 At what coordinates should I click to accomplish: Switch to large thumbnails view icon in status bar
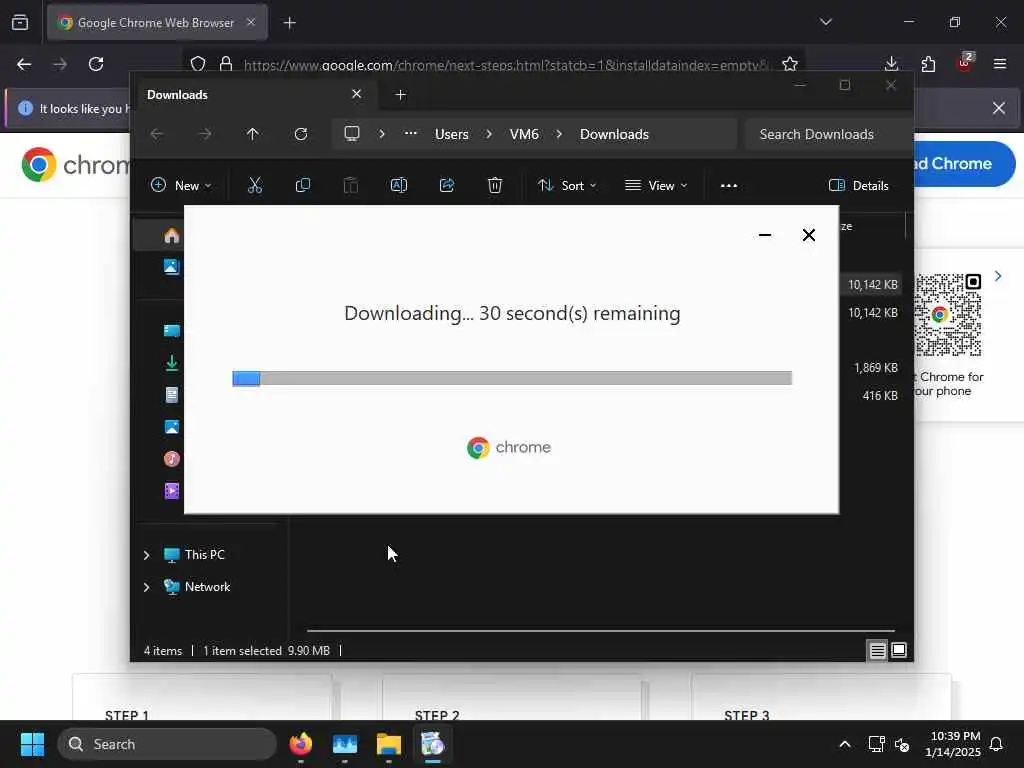(x=899, y=650)
